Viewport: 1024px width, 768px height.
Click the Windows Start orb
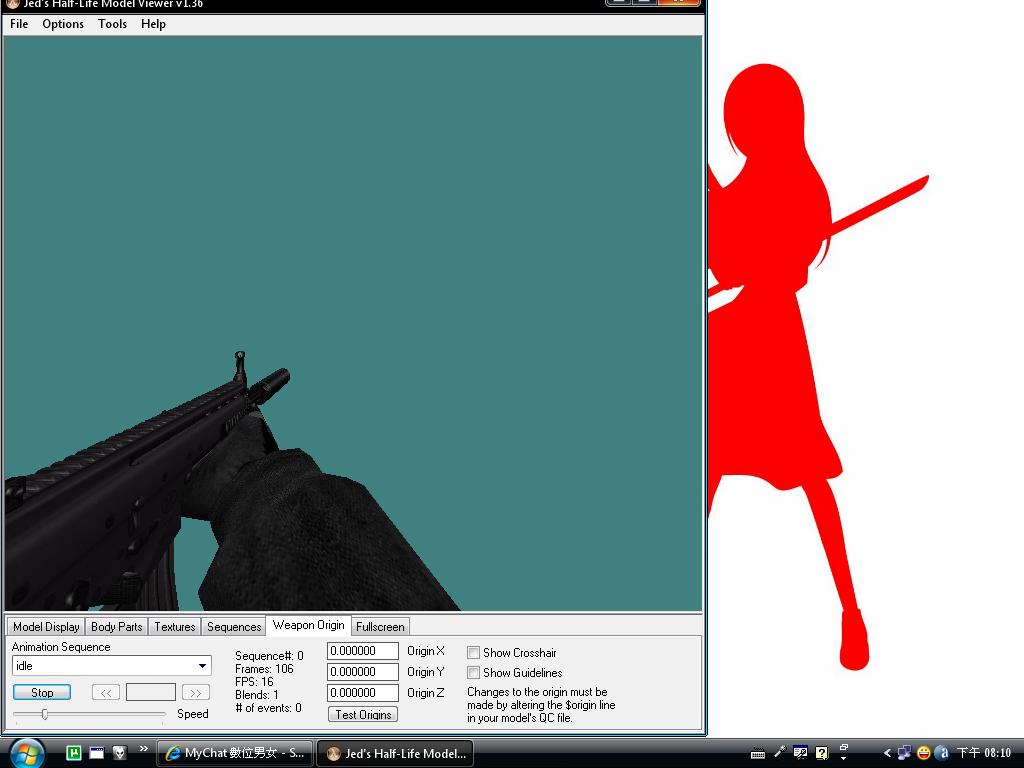[x=27, y=753]
